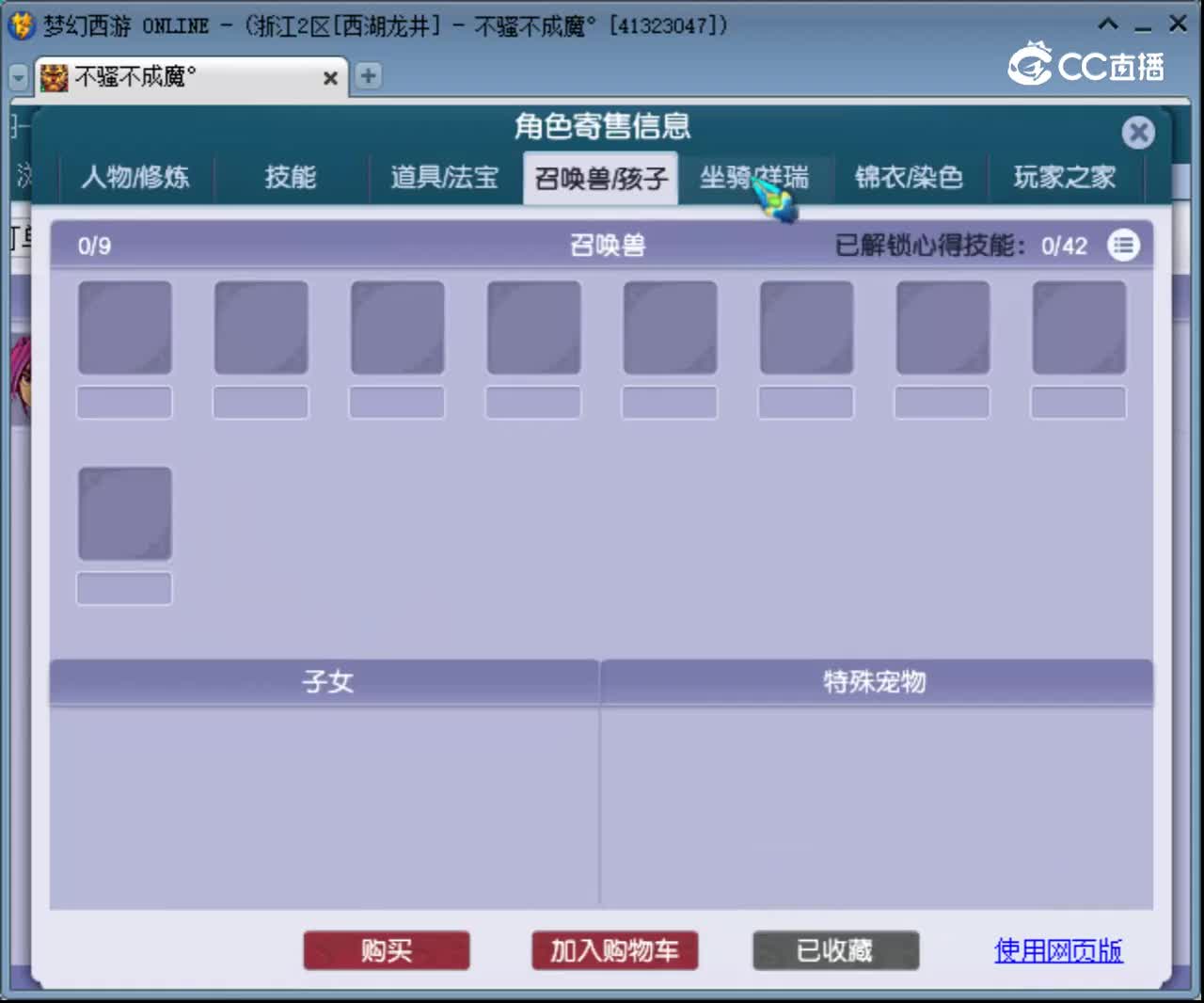The width and height of the screenshot is (1204, 1003).
Task: Go to the 玩家之家 tab
Action: [x=1065, y=177]
